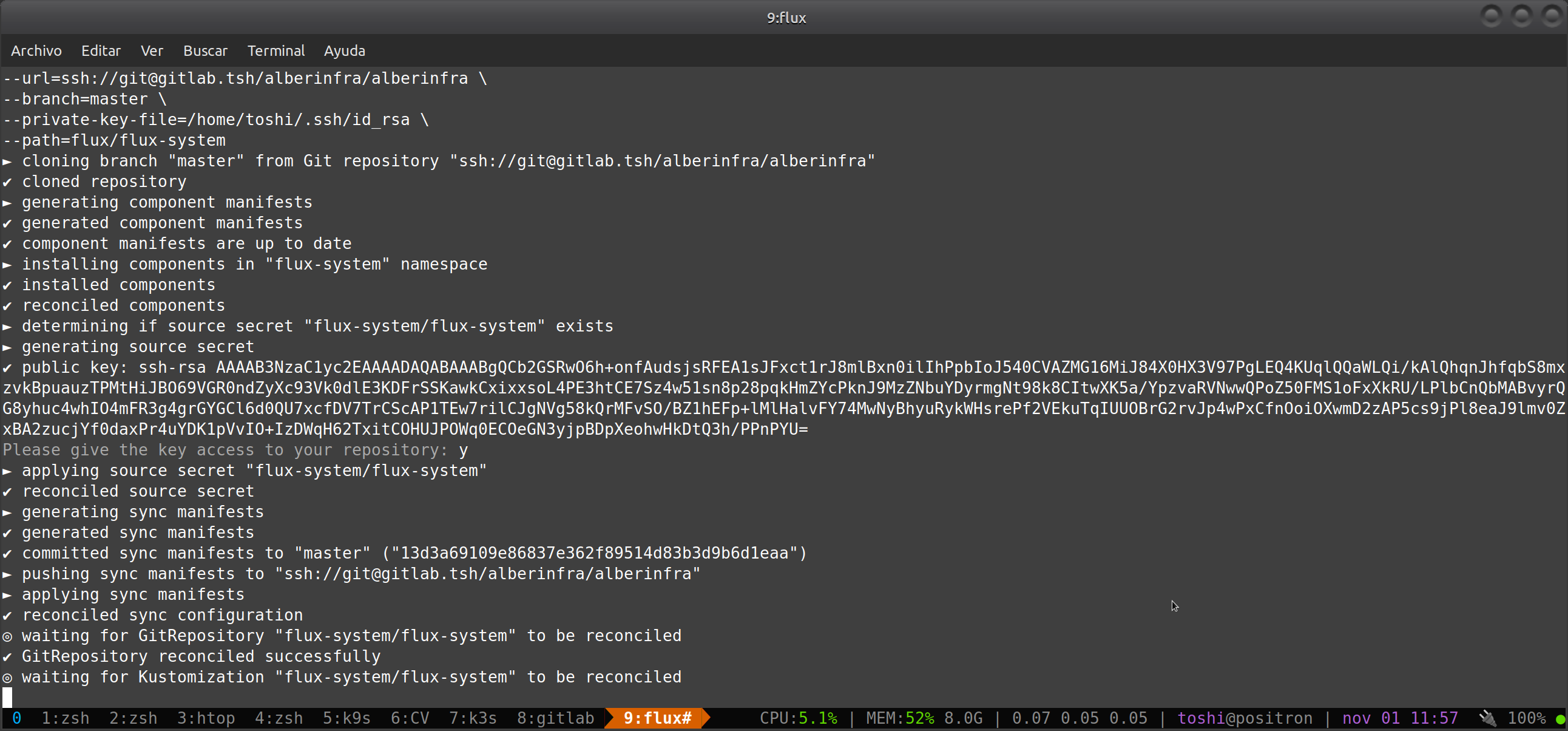Click the CPU:5.1% usage indicator

799,719
